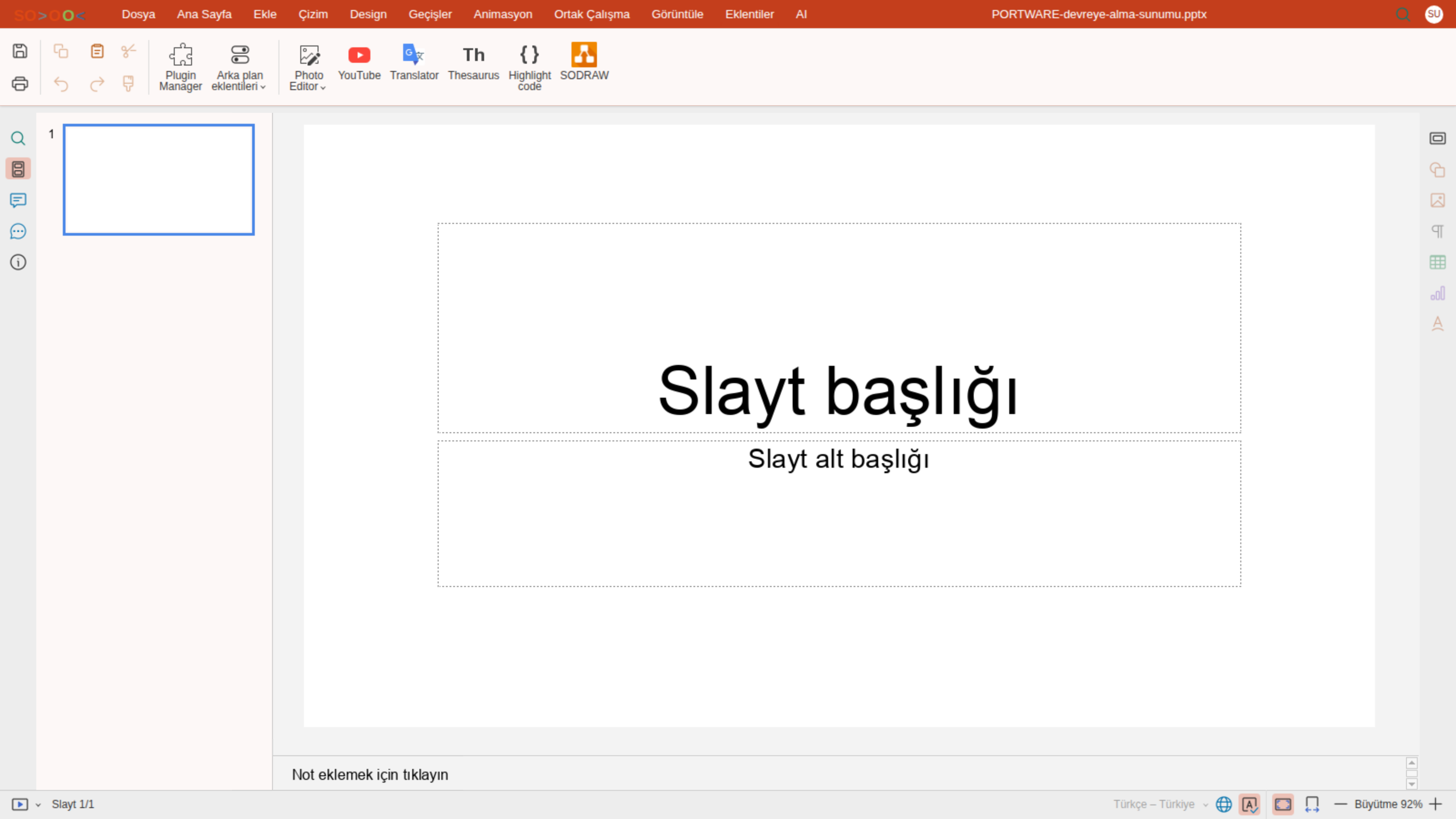Click the notes scrollbar up arrow
The image size is (1456, 819).
click(x=1411, y=763)
